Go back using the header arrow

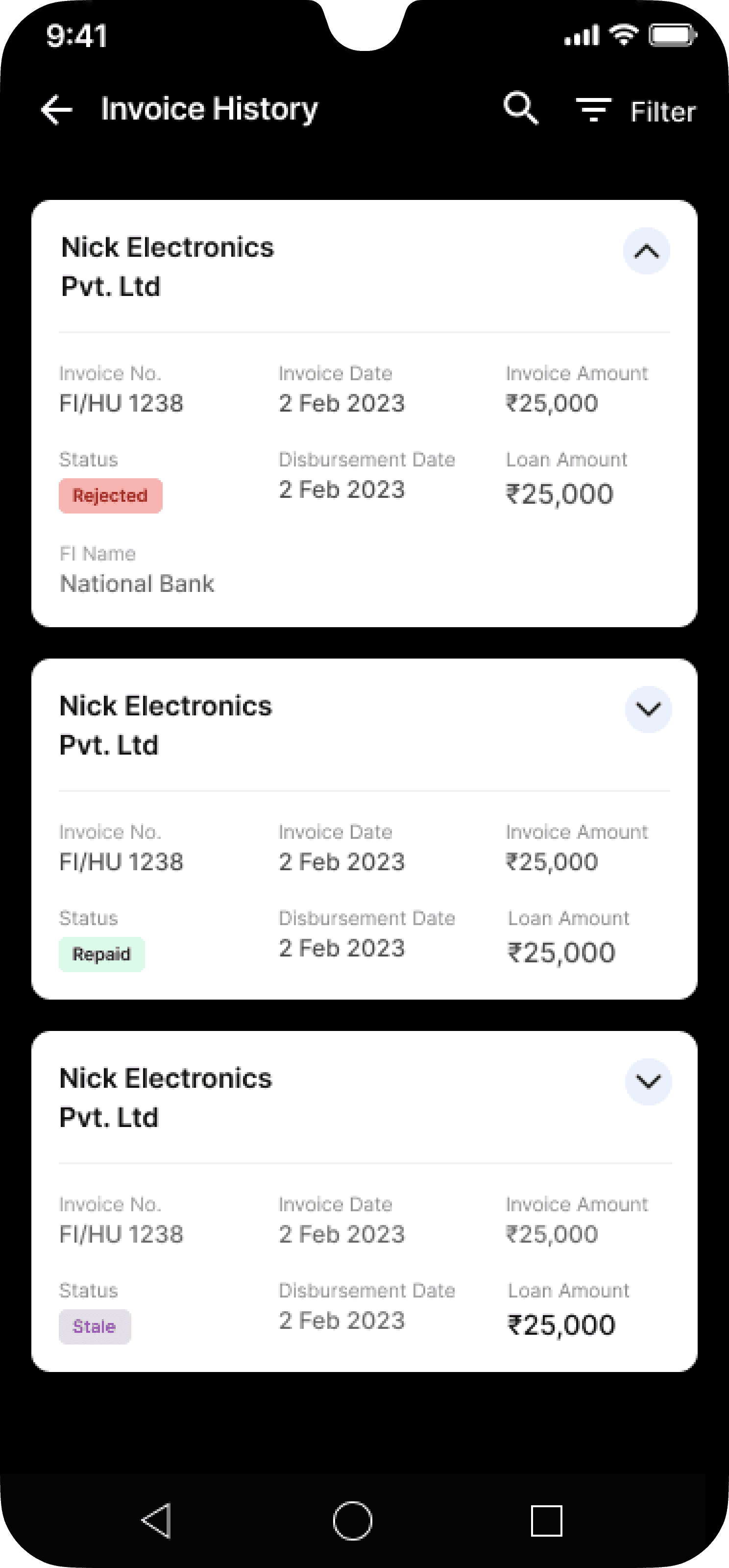click(x=57, y=110)
